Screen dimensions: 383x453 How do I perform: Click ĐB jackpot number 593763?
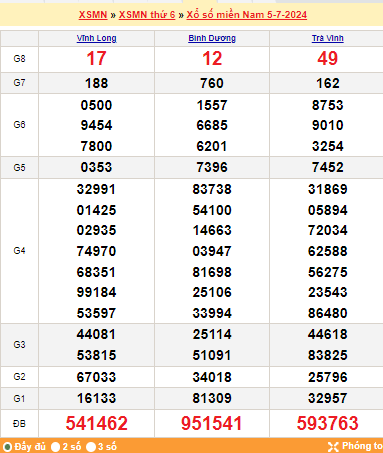328,423
